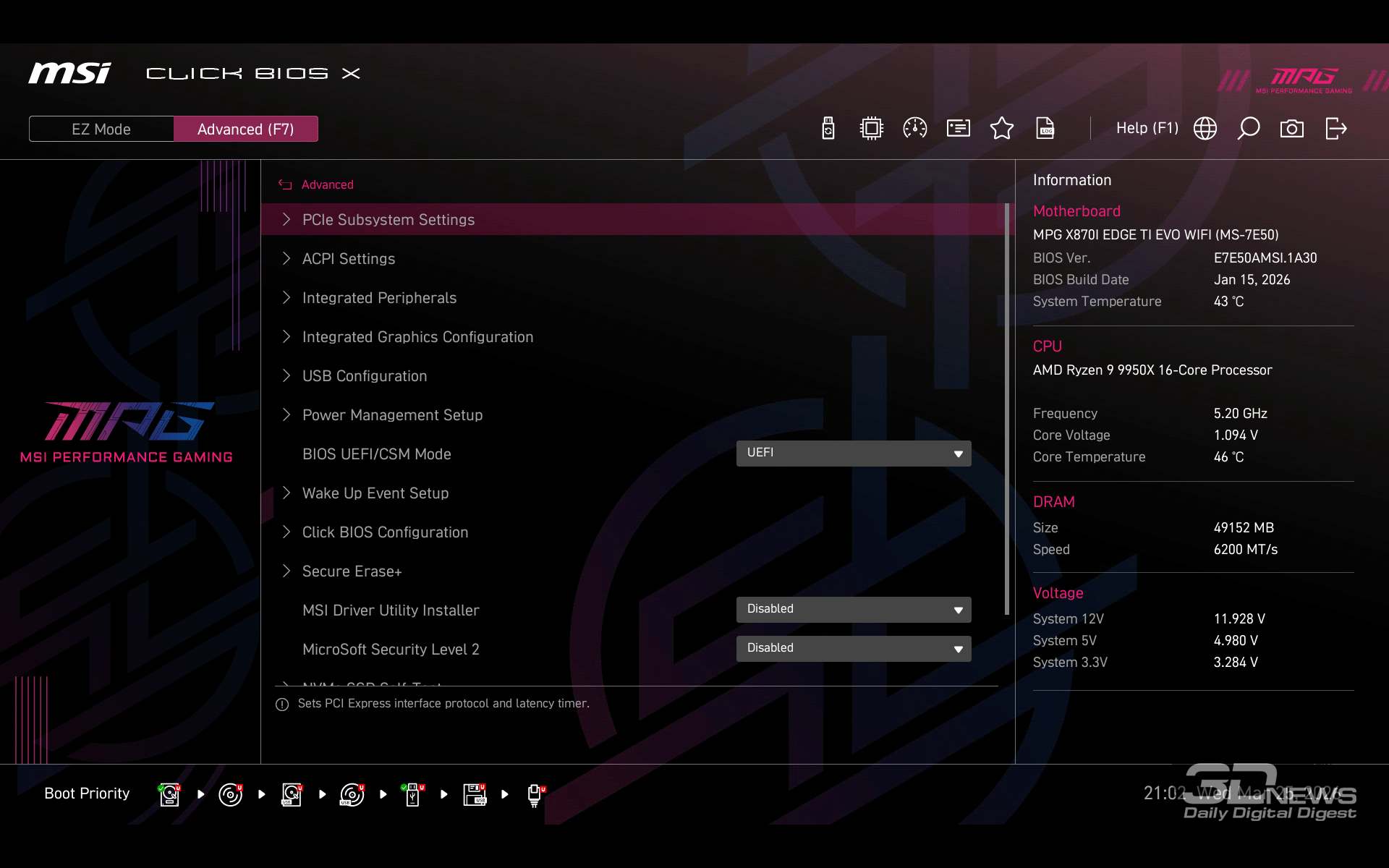Switch to EZ Mode
Viewport: 1389px width, 868px height.
coord(101,129)
